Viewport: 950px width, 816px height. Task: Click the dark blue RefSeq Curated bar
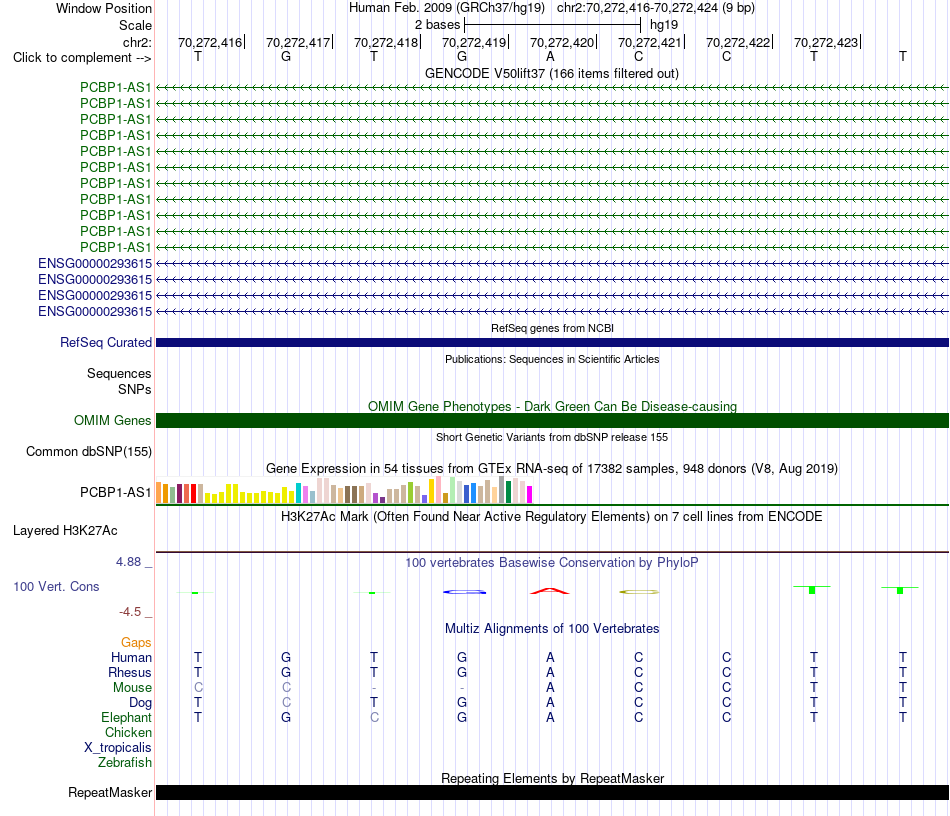click(x=552, y=342)
